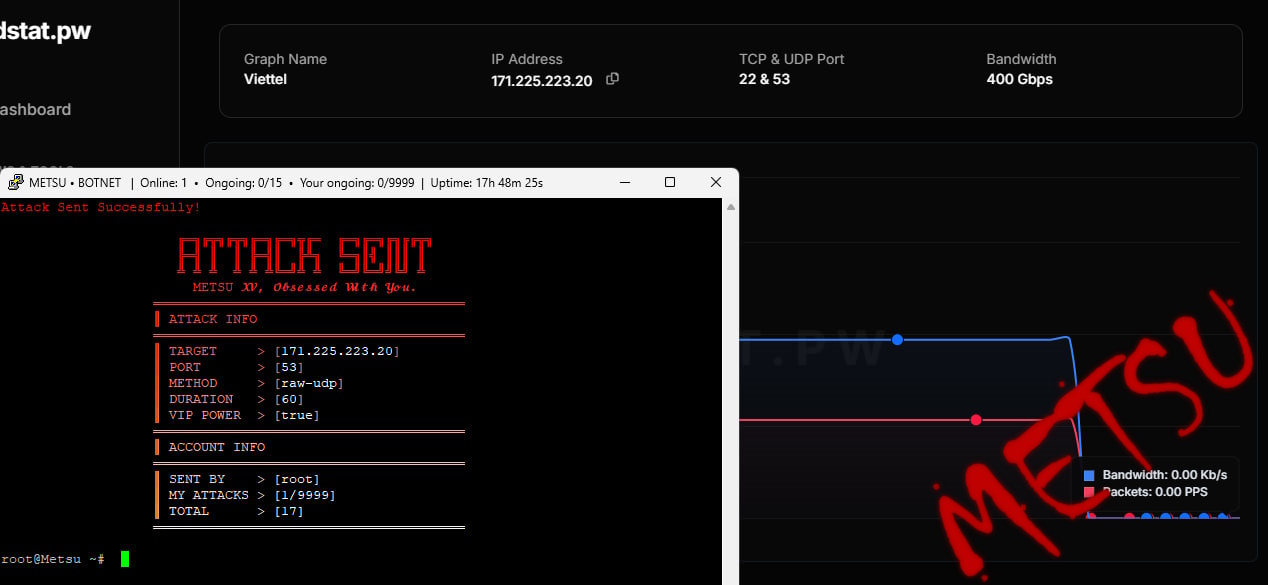Image resolution: width=1268 pixels, height=585 pixels.
Task: Click the scrollbar up arrow in the terminal
Action: click(730, 205)
